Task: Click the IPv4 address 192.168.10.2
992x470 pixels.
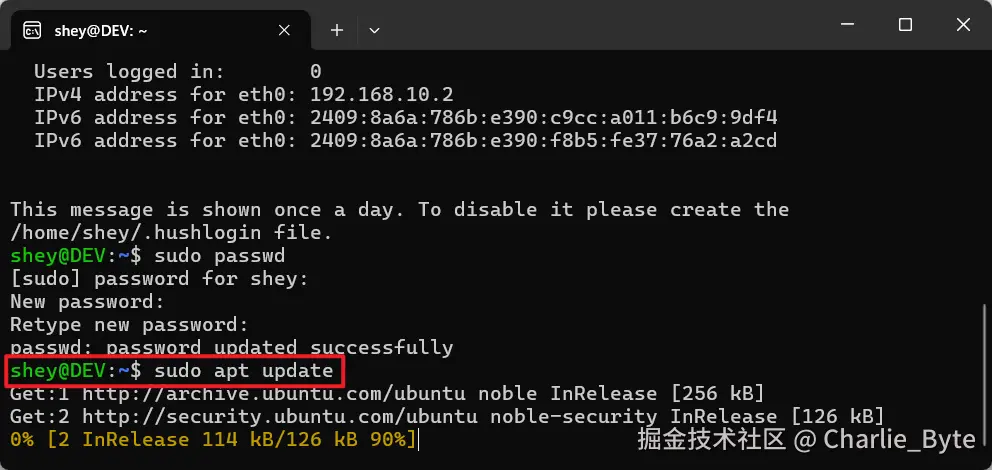Action: (x=381, y=95)
